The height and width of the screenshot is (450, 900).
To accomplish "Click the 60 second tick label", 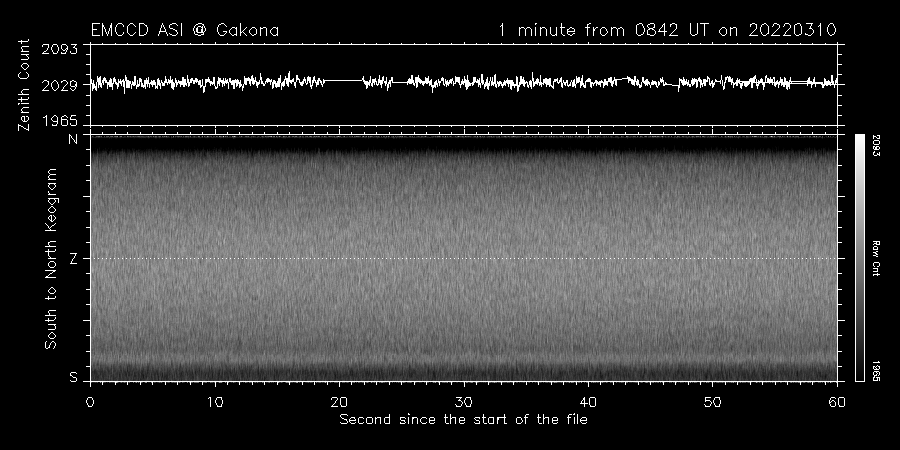I will (x=837, y=402).
